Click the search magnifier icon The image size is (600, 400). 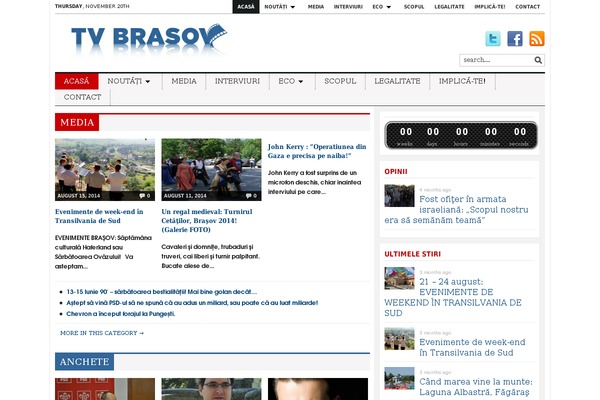coord(538,60)
